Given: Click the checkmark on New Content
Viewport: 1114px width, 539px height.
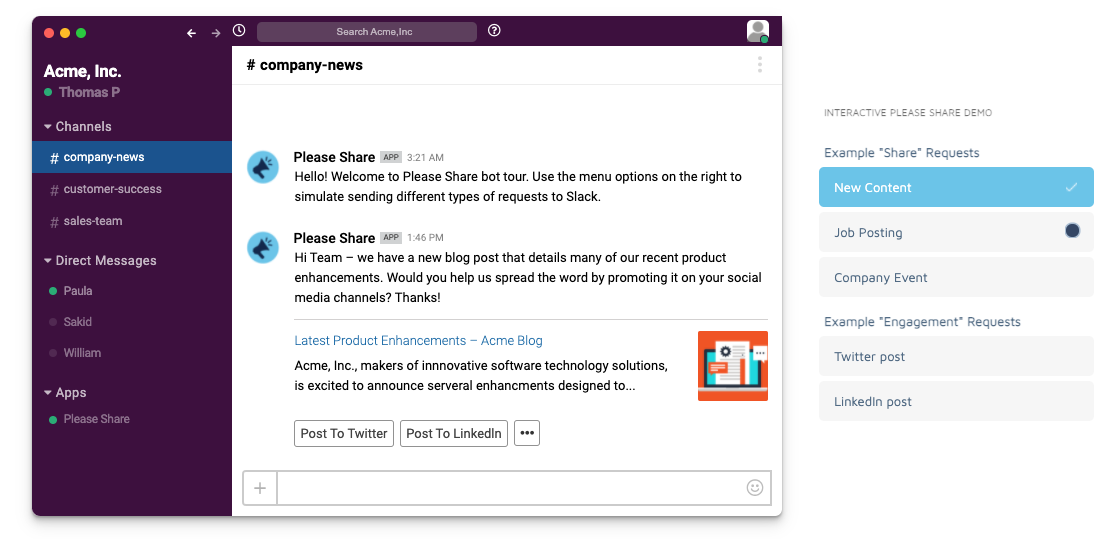Looking at the screenshot, I should click(x=1071, y=187).
